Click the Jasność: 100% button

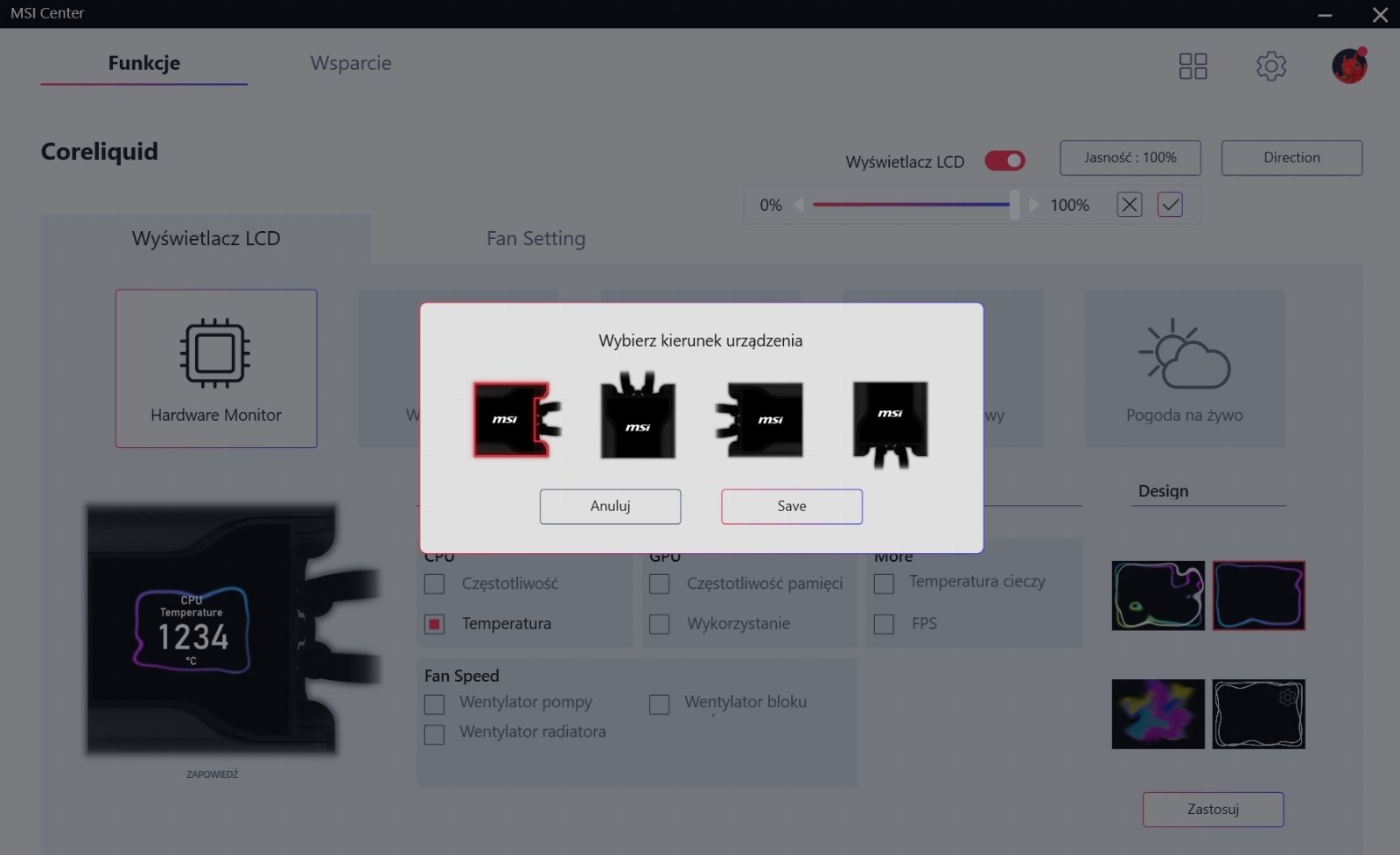click(x=1130, y=158)
